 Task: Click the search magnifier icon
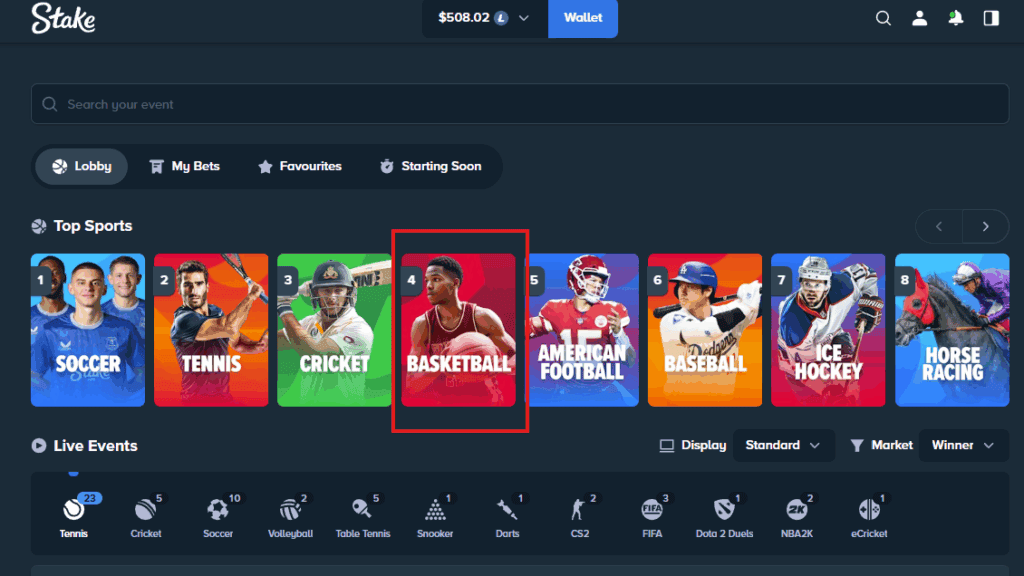click(x=883, y=17)
